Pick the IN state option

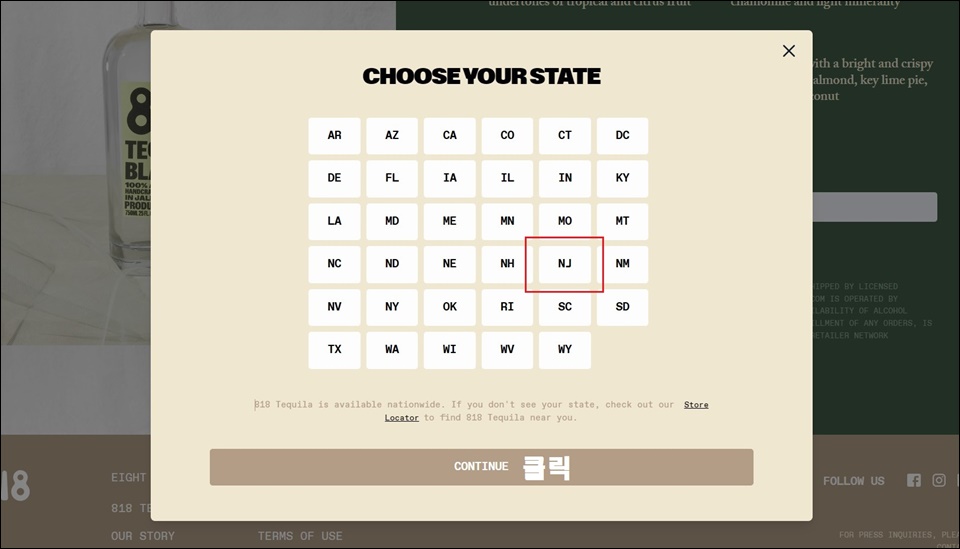564,179
